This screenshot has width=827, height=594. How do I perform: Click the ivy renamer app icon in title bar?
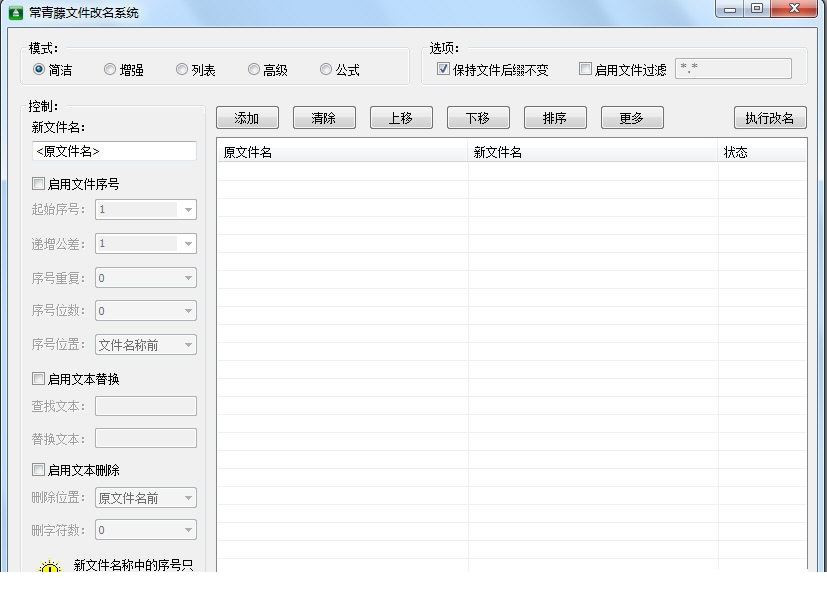[14, 11]
